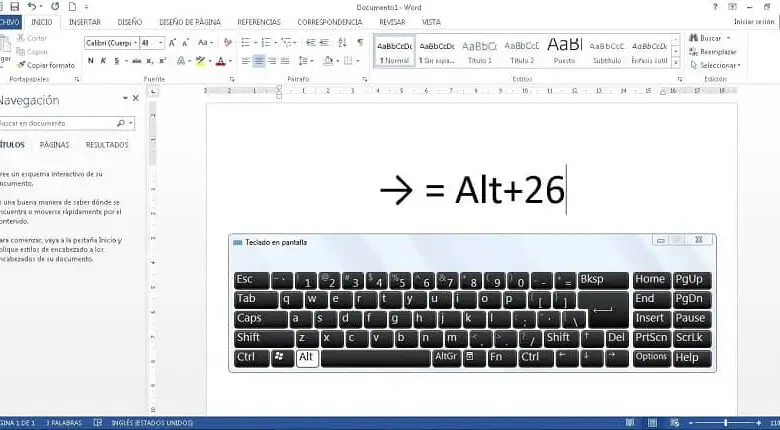This screenshot has width=780, height=430.
Task: Toggle show paragraph marks ¶
Action: pos(360,43)
